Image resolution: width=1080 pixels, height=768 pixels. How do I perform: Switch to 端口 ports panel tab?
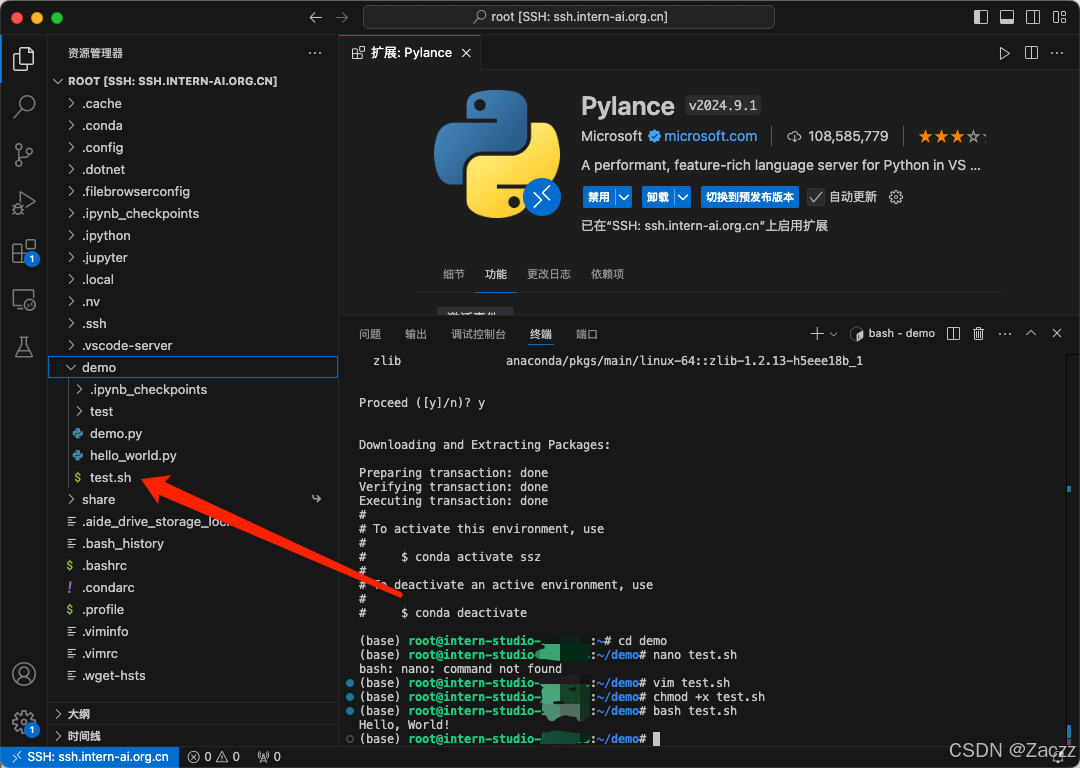click(586, 334)
